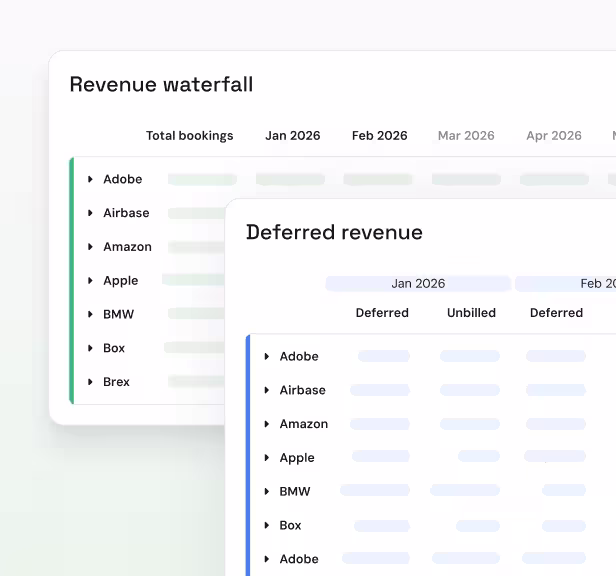Expand Adobe row in Revenue waterfall

tap(90, 179)
